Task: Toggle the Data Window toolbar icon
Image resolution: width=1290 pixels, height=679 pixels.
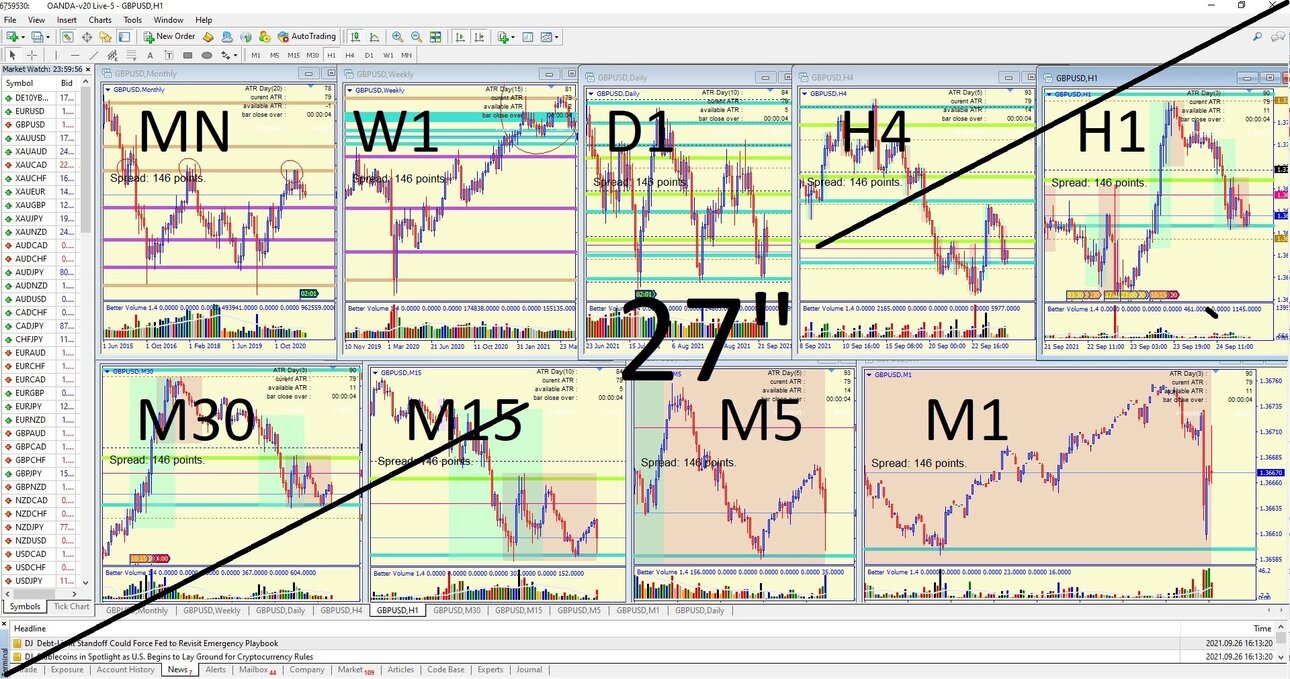Action: [87, 36]
